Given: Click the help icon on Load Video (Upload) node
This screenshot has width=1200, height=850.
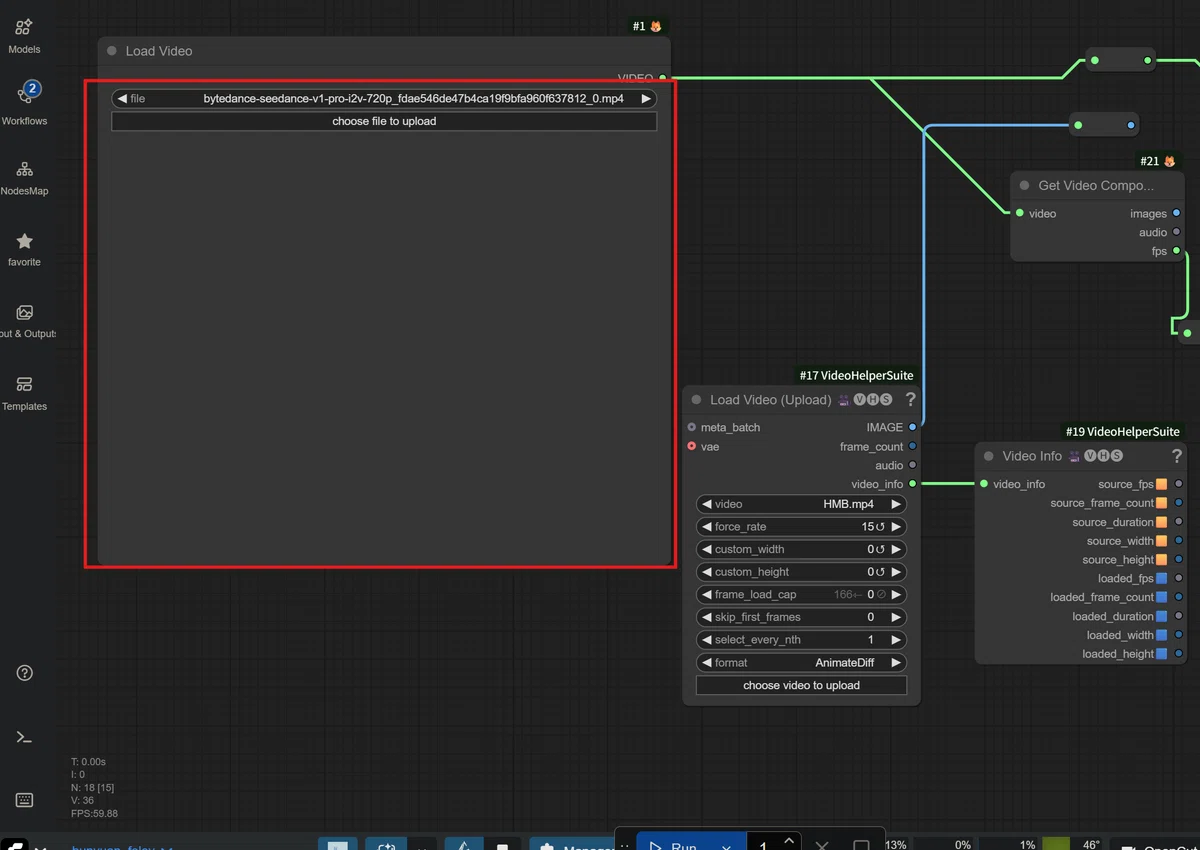Looking at the screenshot, I should click(x=910, y=399).
